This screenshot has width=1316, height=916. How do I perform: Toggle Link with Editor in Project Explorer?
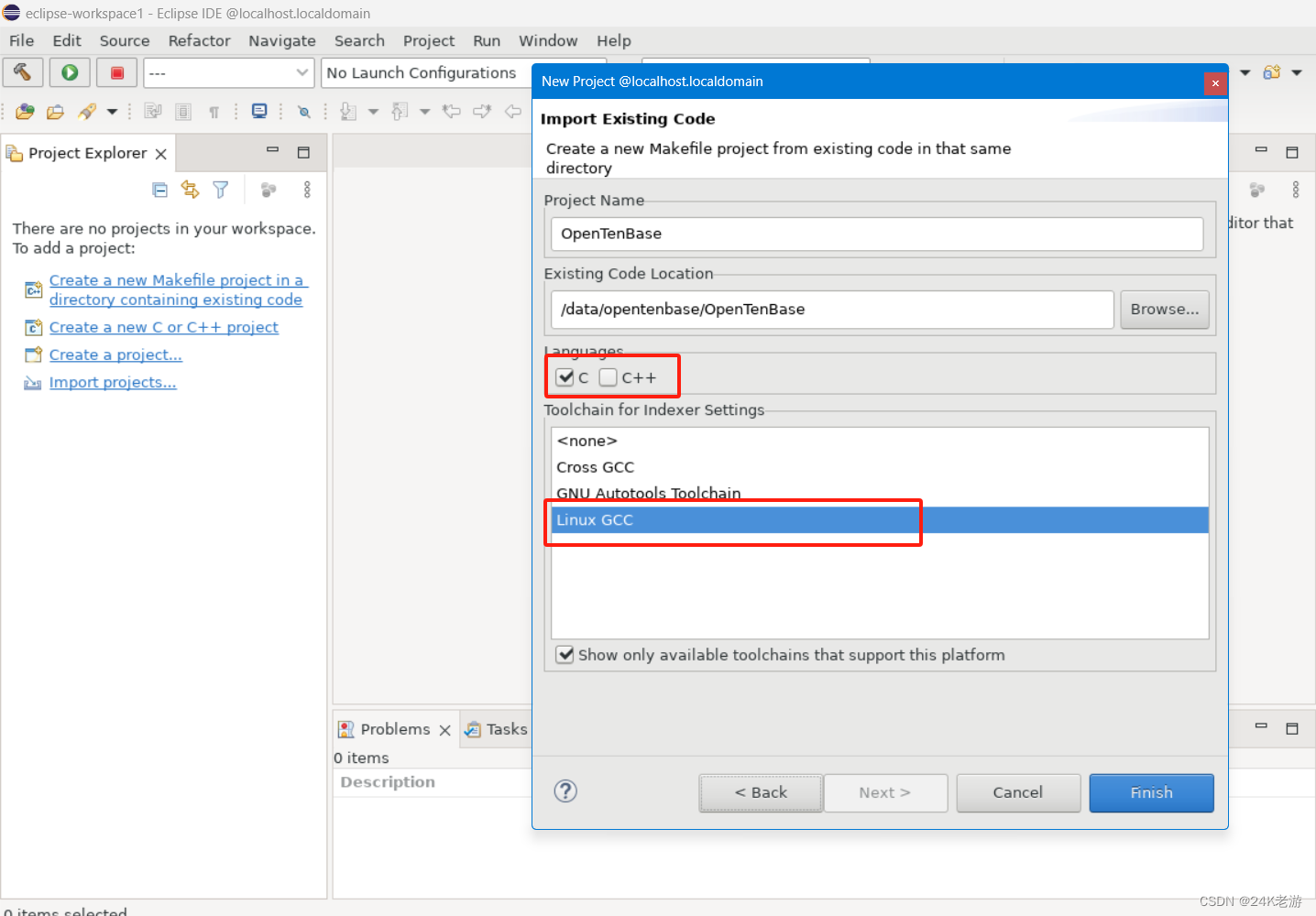point(190,189)
